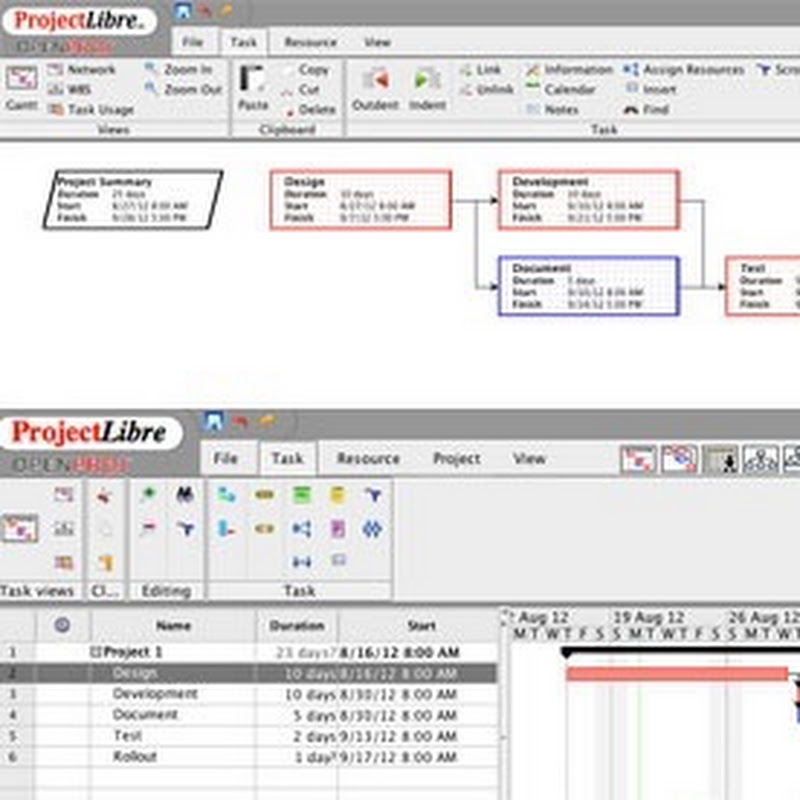
Task: Click the Name column header
Action: pos(173,626)
